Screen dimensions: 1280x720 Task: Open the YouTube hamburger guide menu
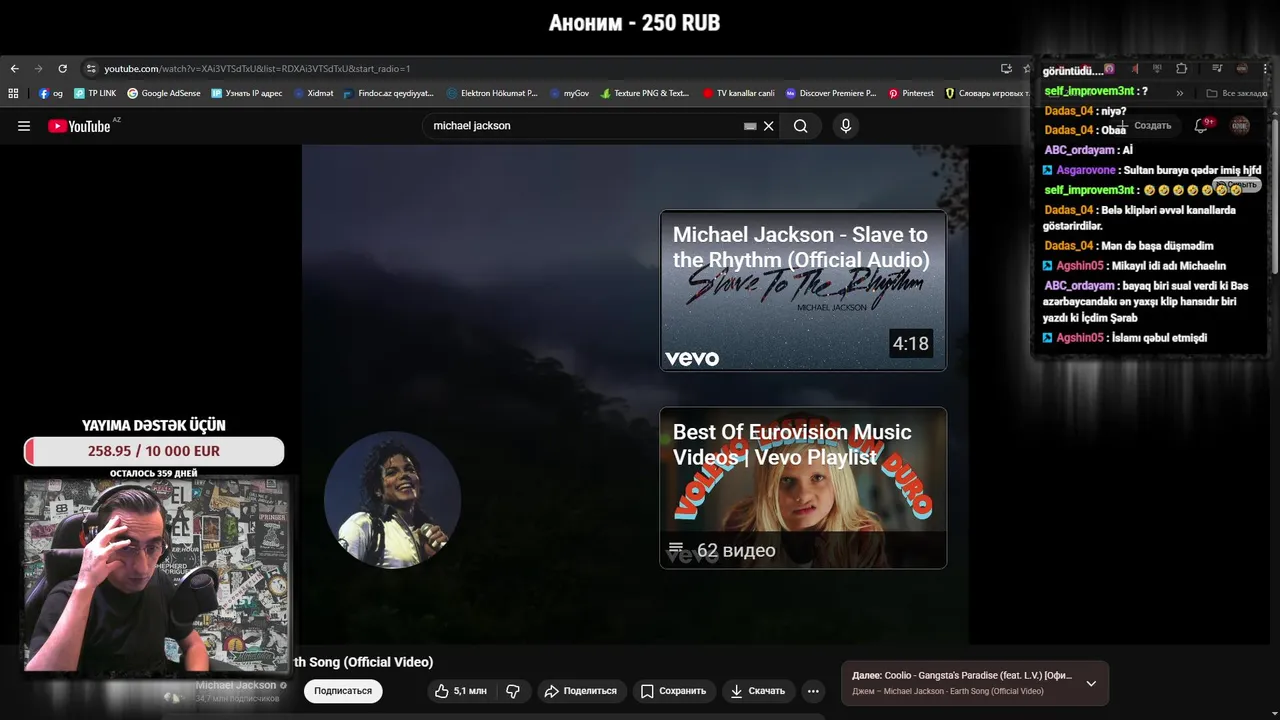(x=24, y=126)
